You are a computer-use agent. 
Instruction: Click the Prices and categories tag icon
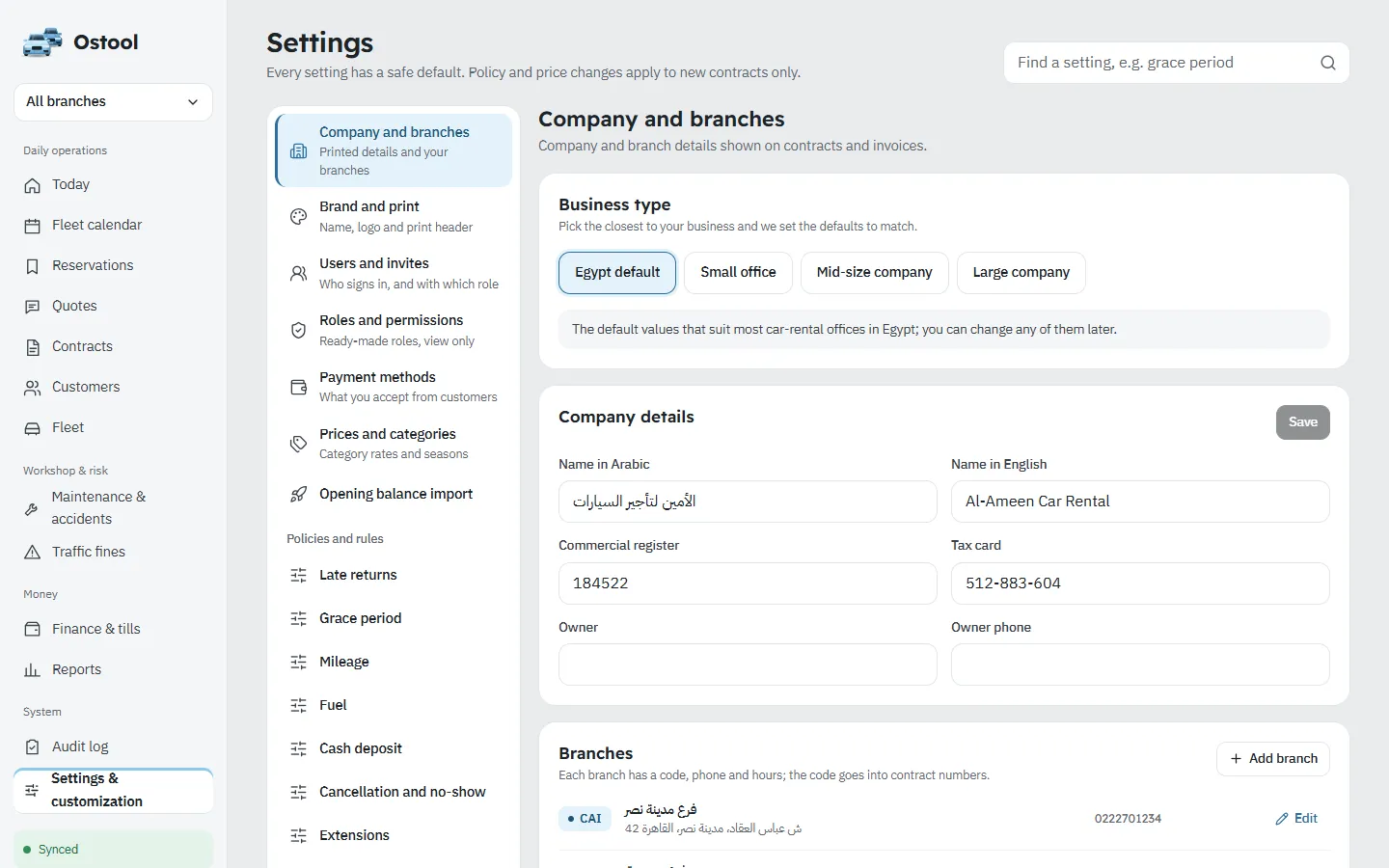[299, 445]
